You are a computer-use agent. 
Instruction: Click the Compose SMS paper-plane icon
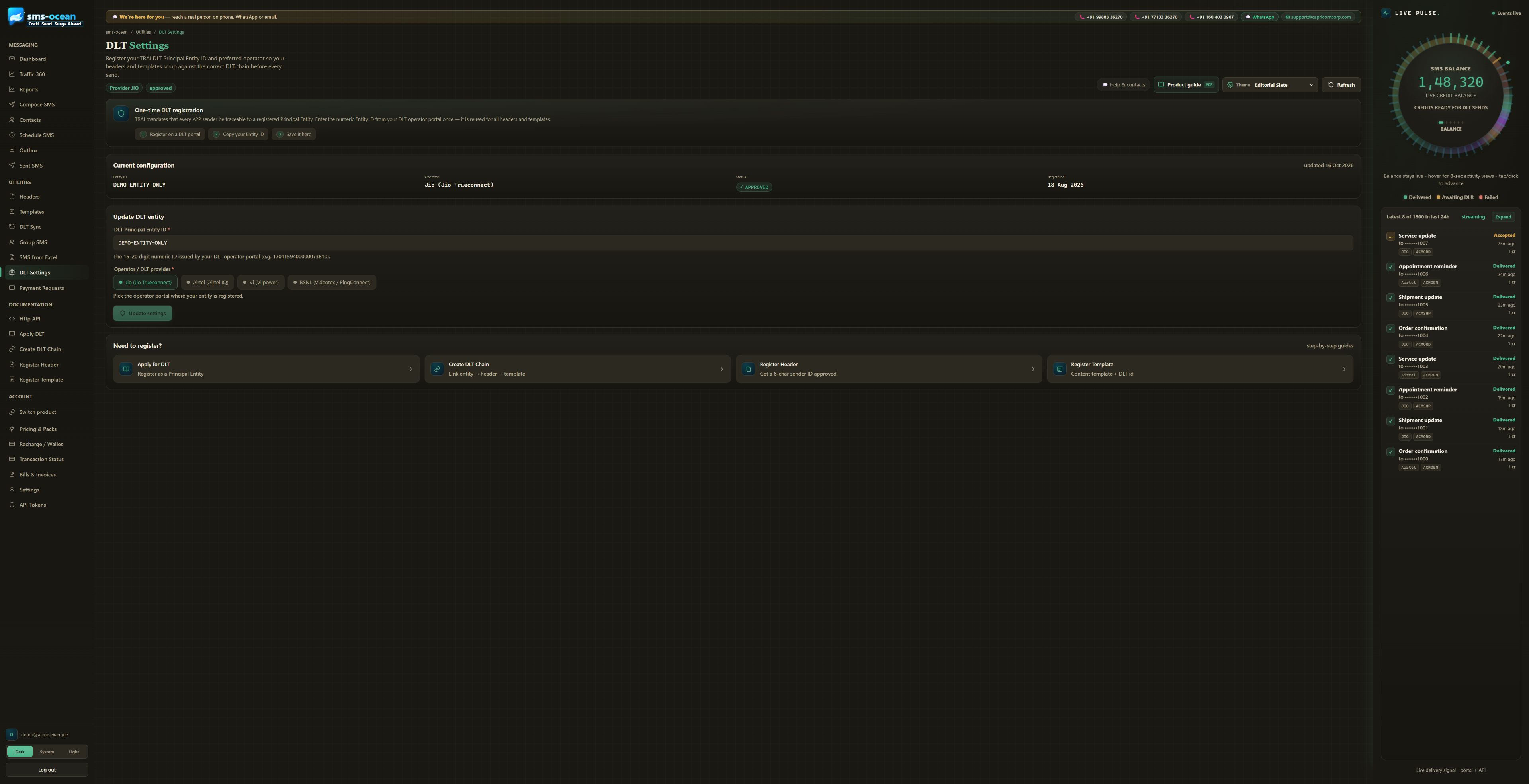(12, 104)
